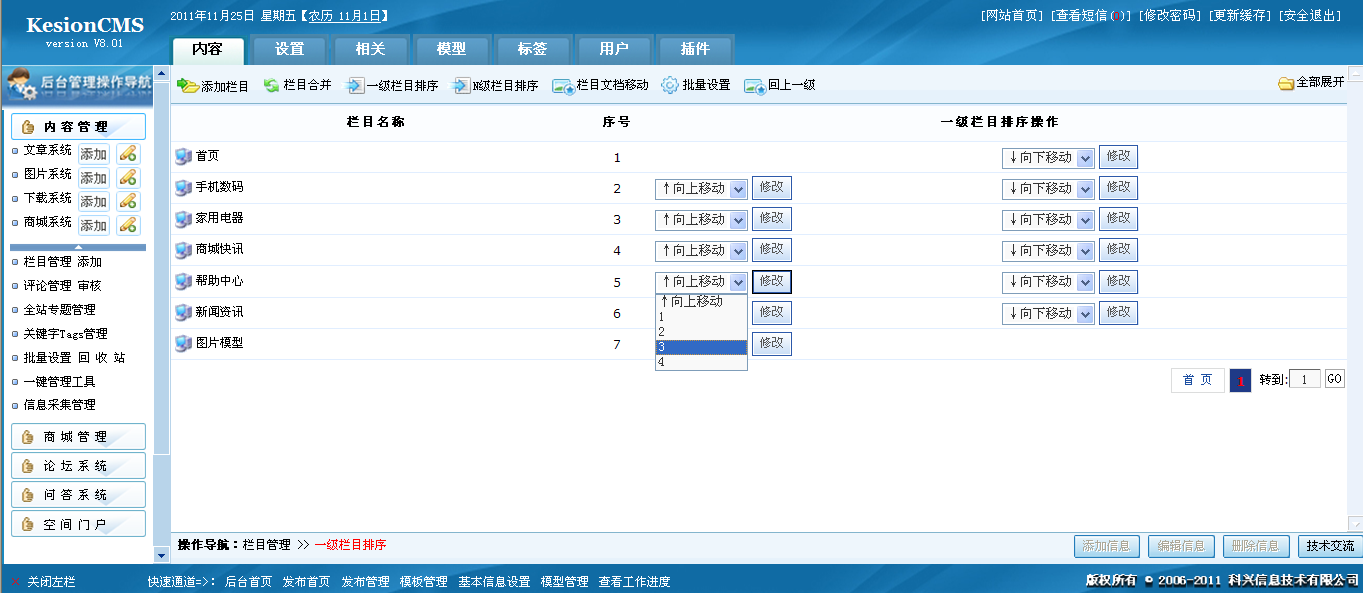Switch to the 设置 tab
1363x593 pixels.
tap(289, 48)
